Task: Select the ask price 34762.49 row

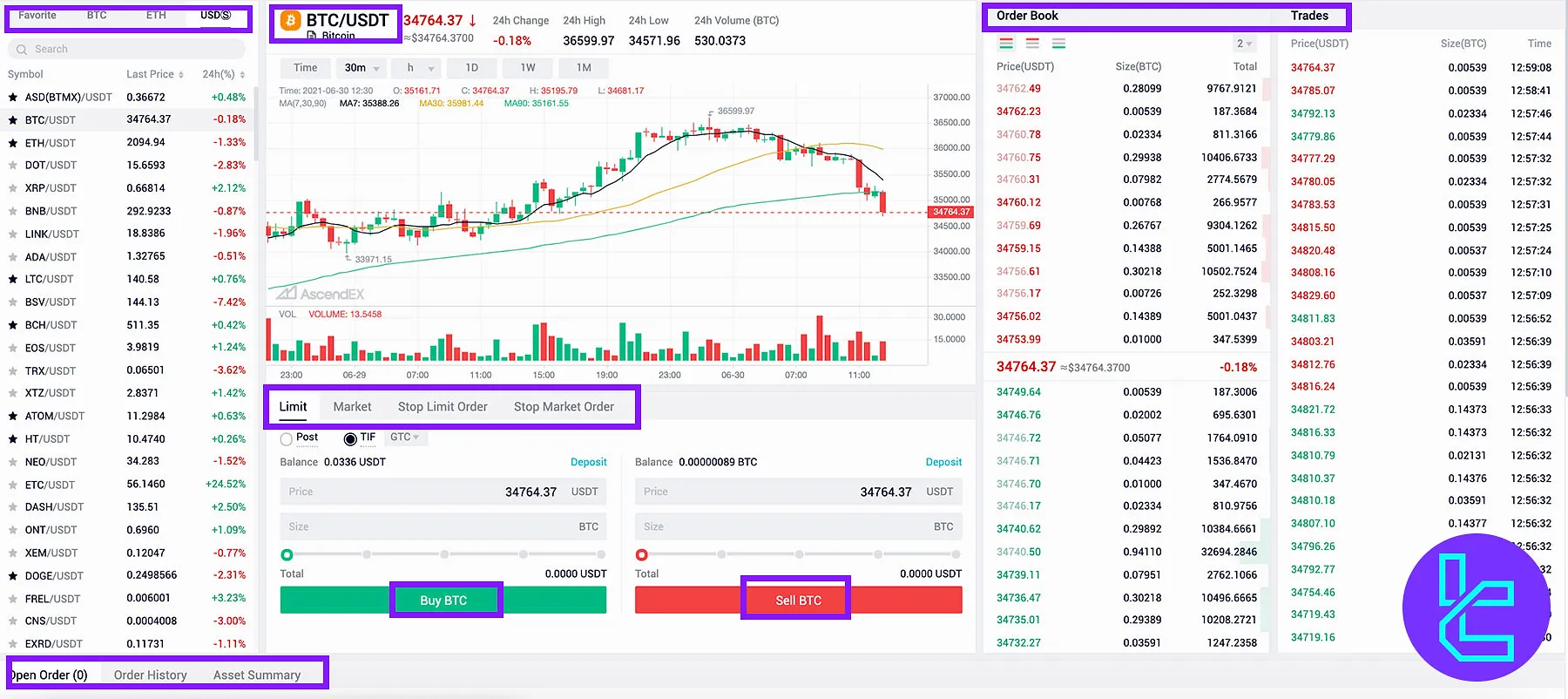Action: [1127, 89]
